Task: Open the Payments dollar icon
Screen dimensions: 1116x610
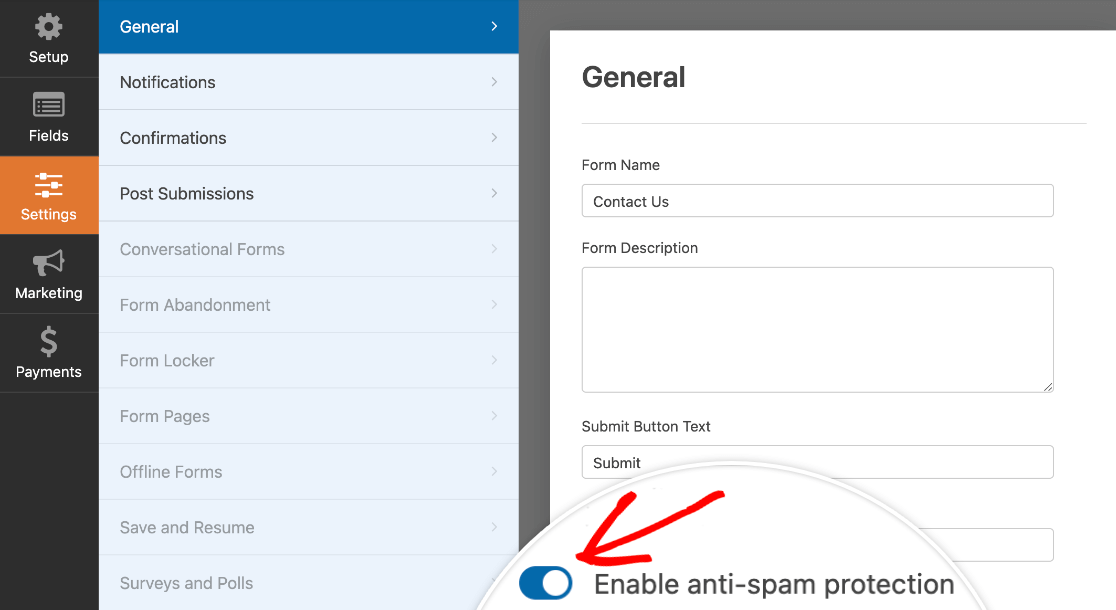Action: pos(48,342)
